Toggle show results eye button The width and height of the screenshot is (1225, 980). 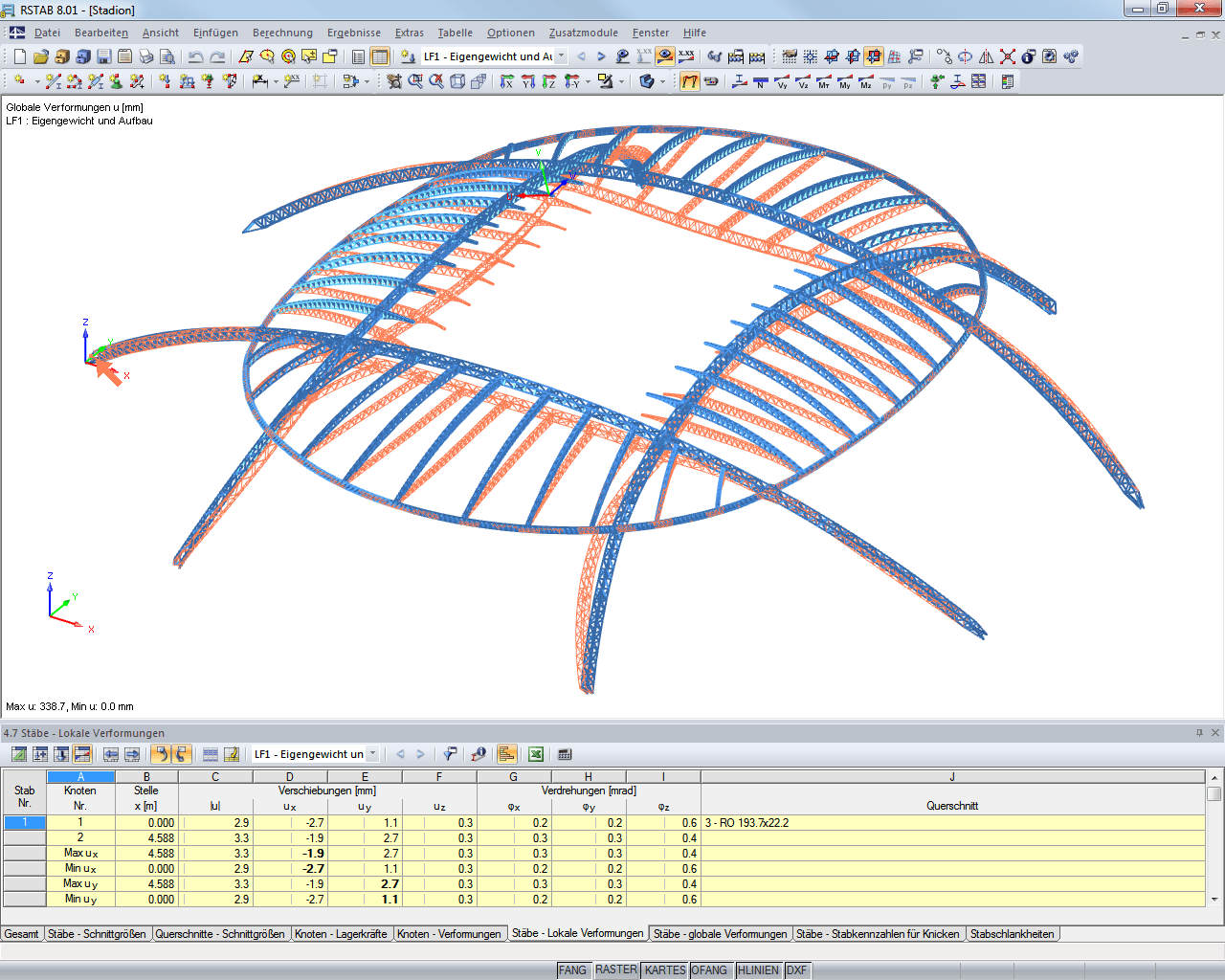tap(665, 56)
